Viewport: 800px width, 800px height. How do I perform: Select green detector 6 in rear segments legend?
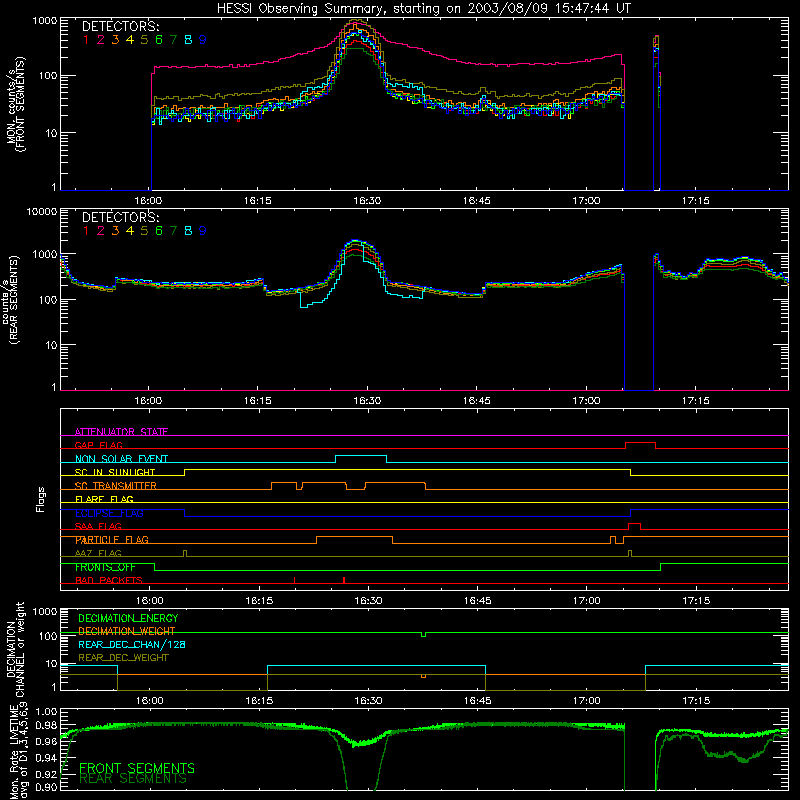[x=159, y=231]
